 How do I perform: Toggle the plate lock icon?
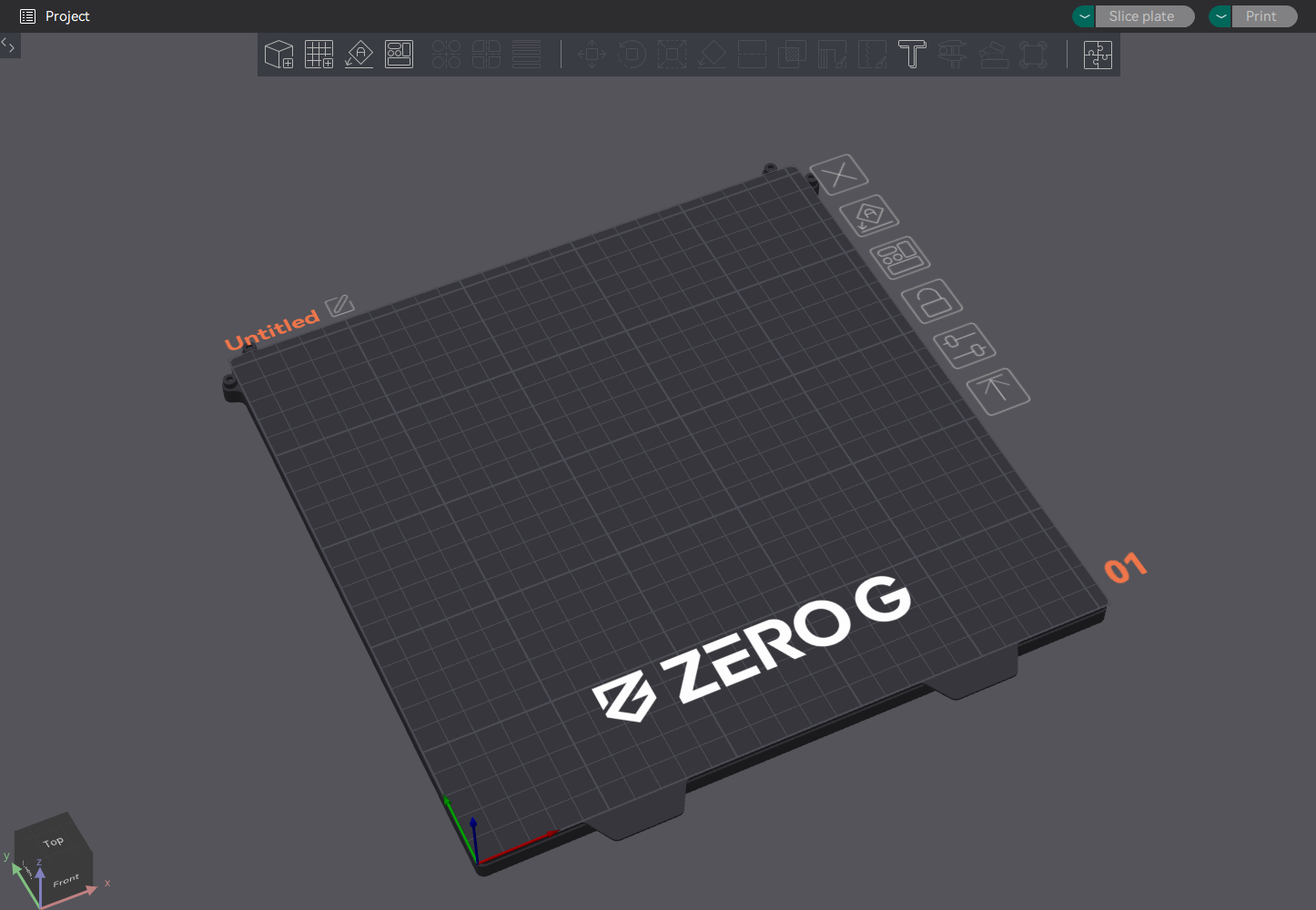(932, 300)
